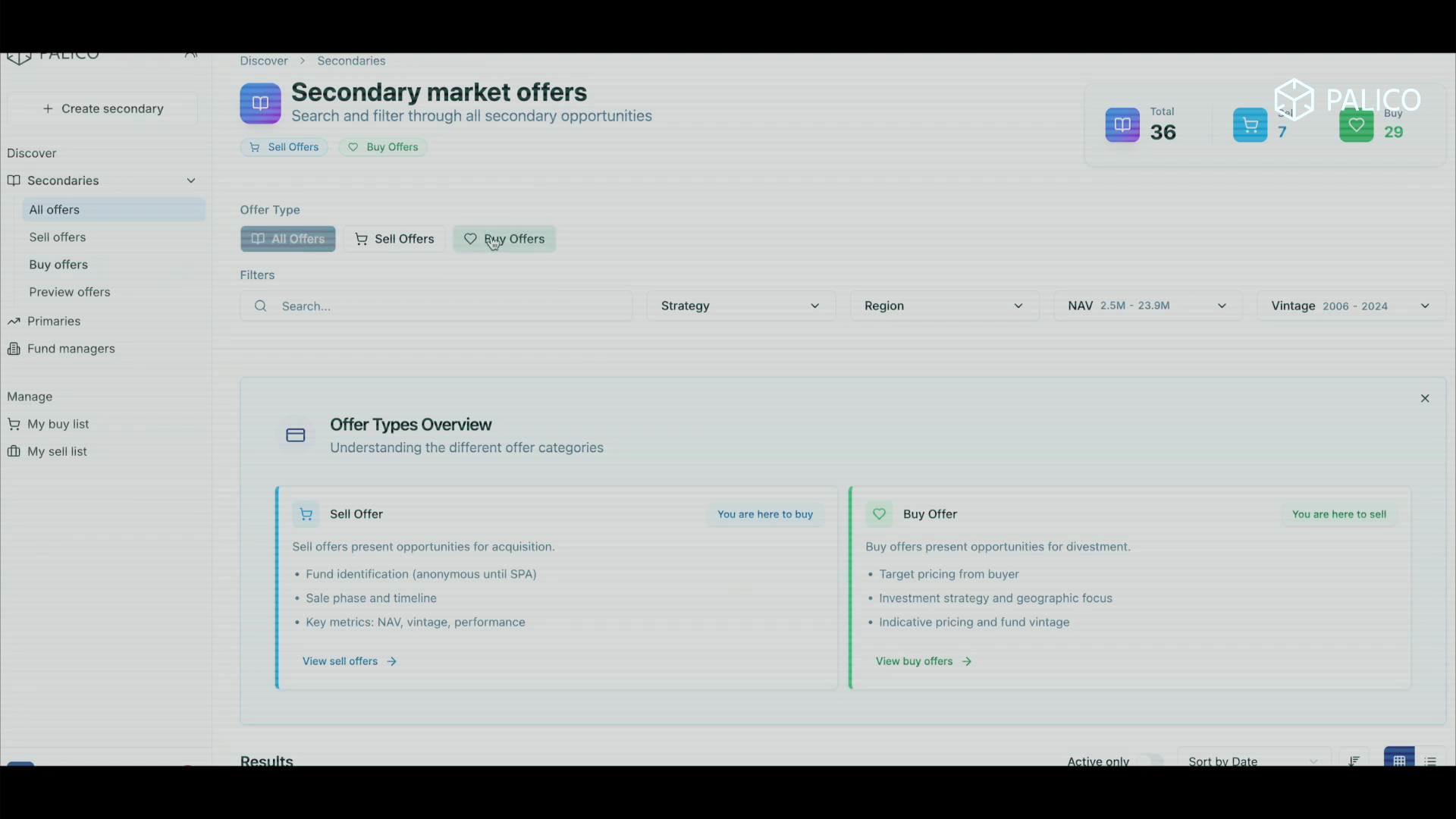This screenshot has height=819, width=1456.
Task: Collapse the Secondaries sidebar section
Action: tap(191, 180)
